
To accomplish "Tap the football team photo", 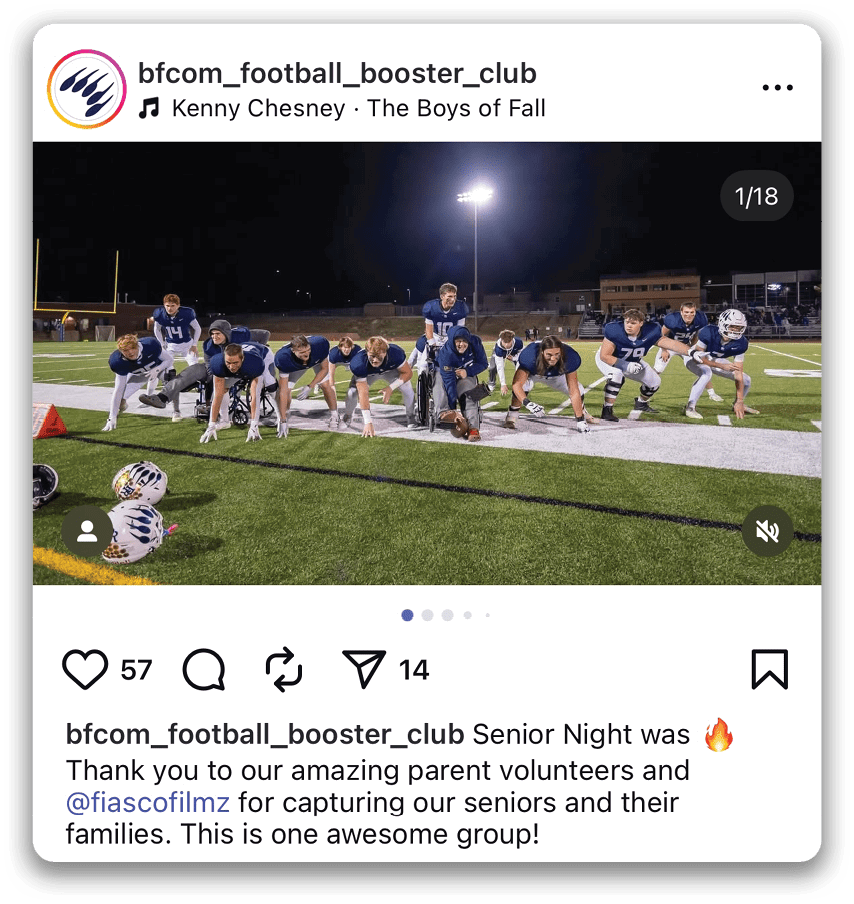I will 427,363.
